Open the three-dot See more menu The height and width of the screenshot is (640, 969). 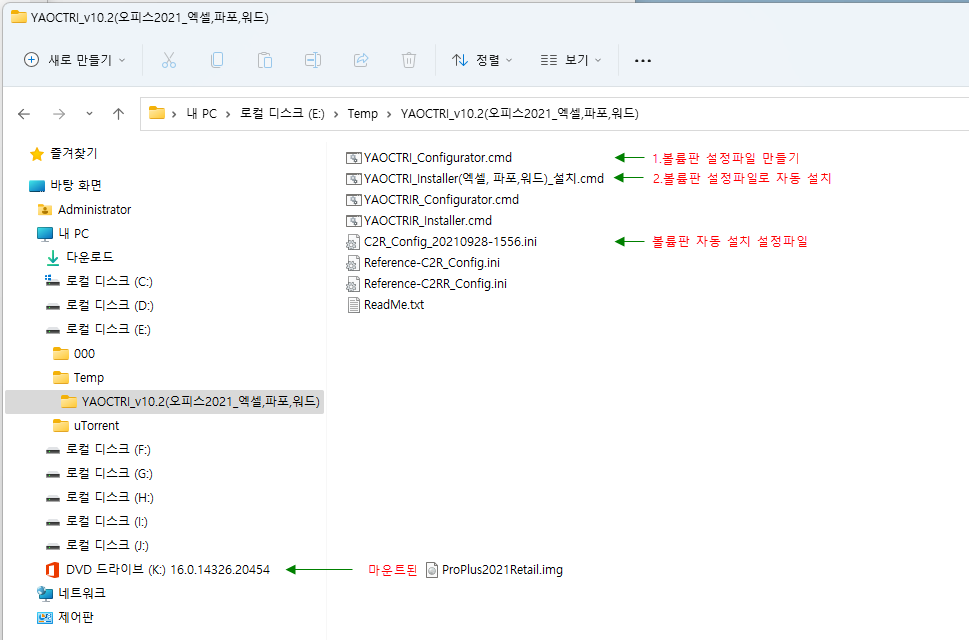(643, 61)
